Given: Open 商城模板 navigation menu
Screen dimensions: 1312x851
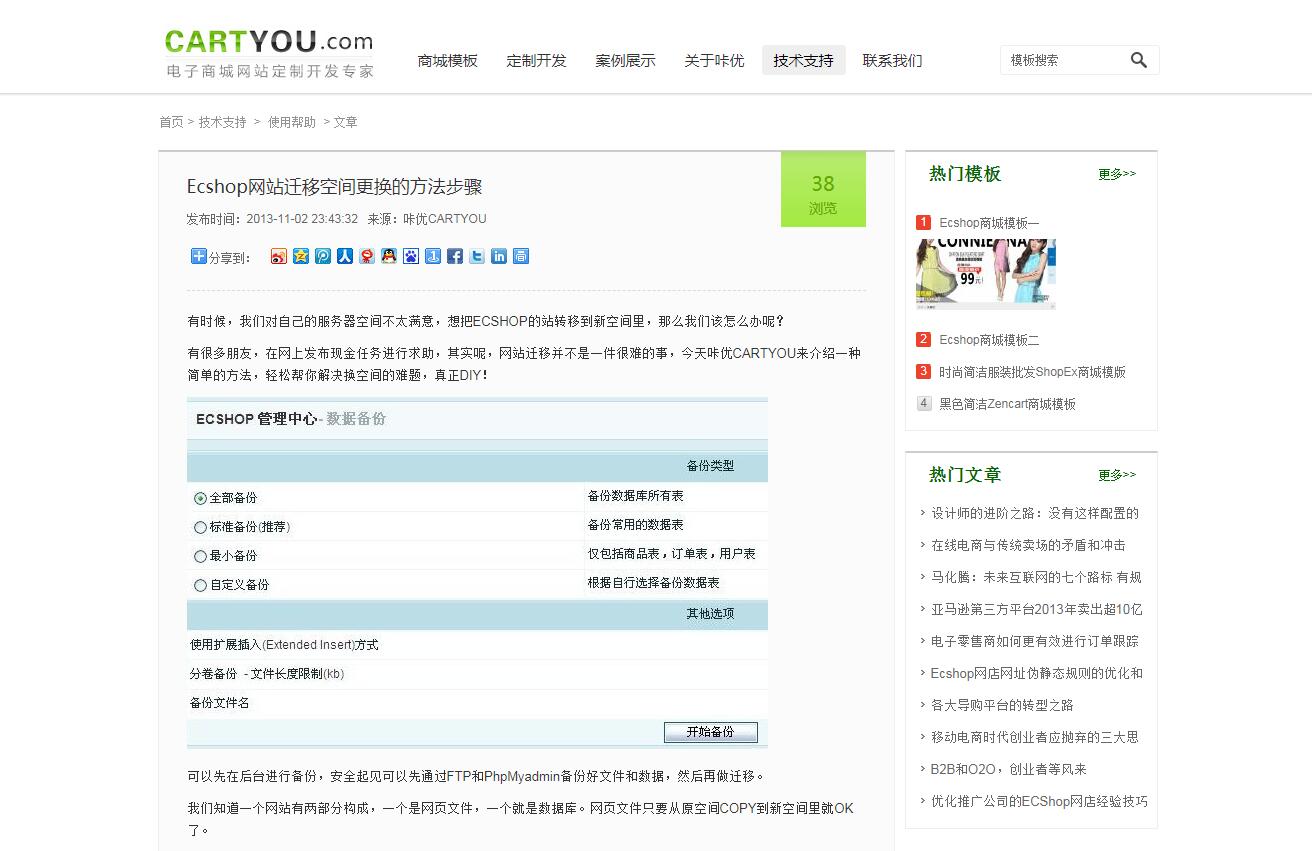Looking at the screenshot, I should (448, 60).
